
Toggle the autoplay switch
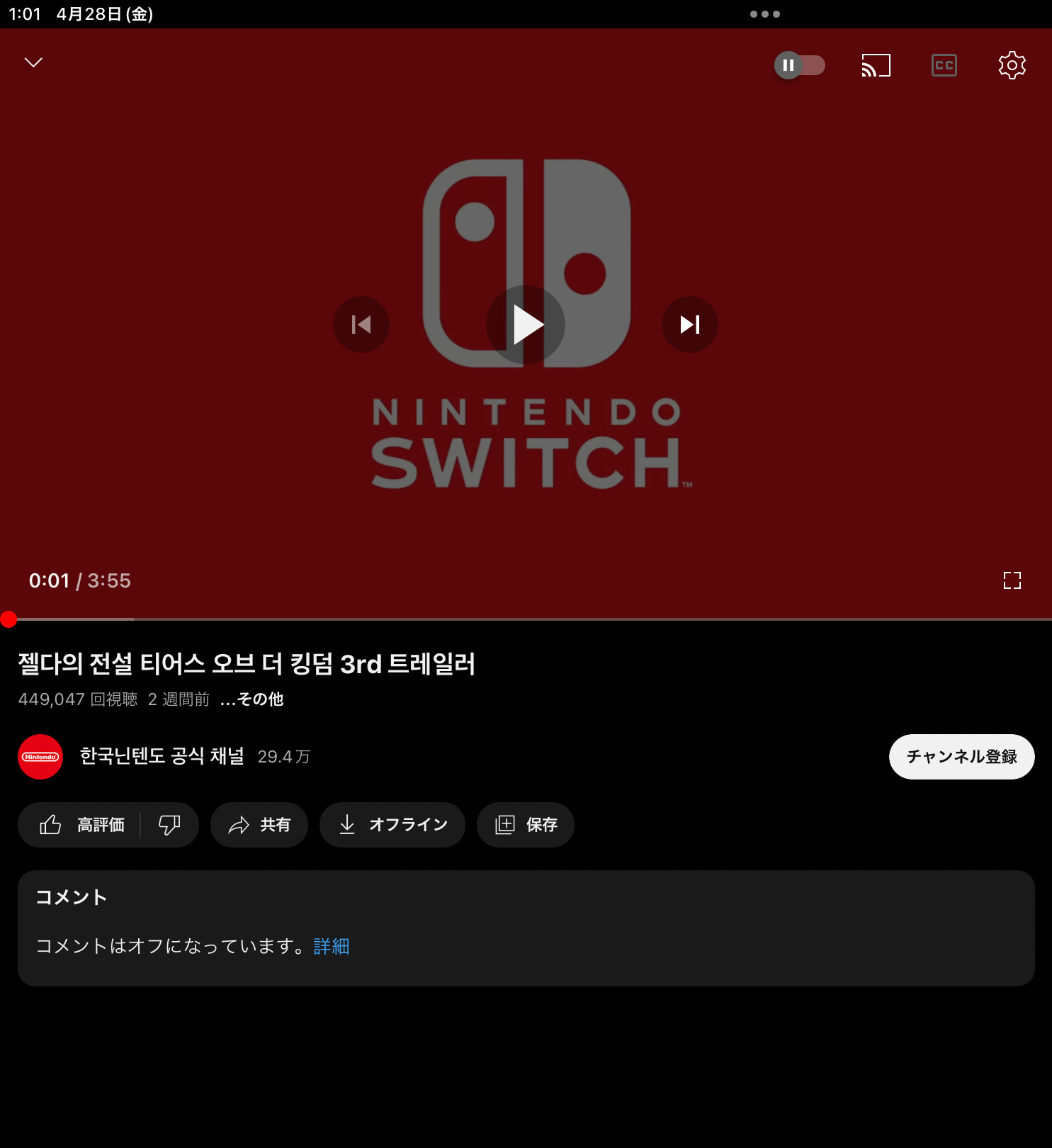800,65
